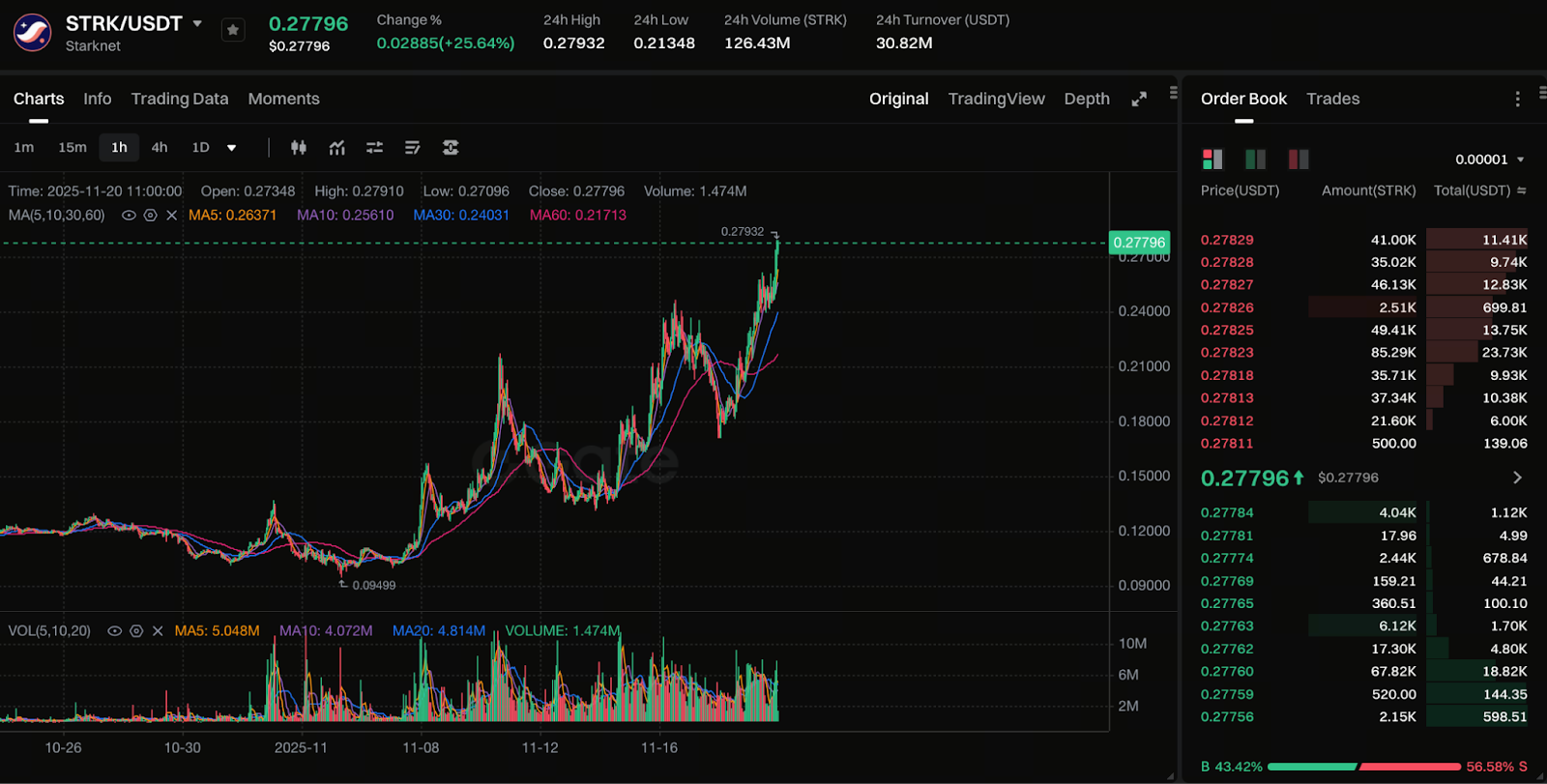Open the indicators icon in chart toolbar
The image size is (1547, 784).
point(336,147)
